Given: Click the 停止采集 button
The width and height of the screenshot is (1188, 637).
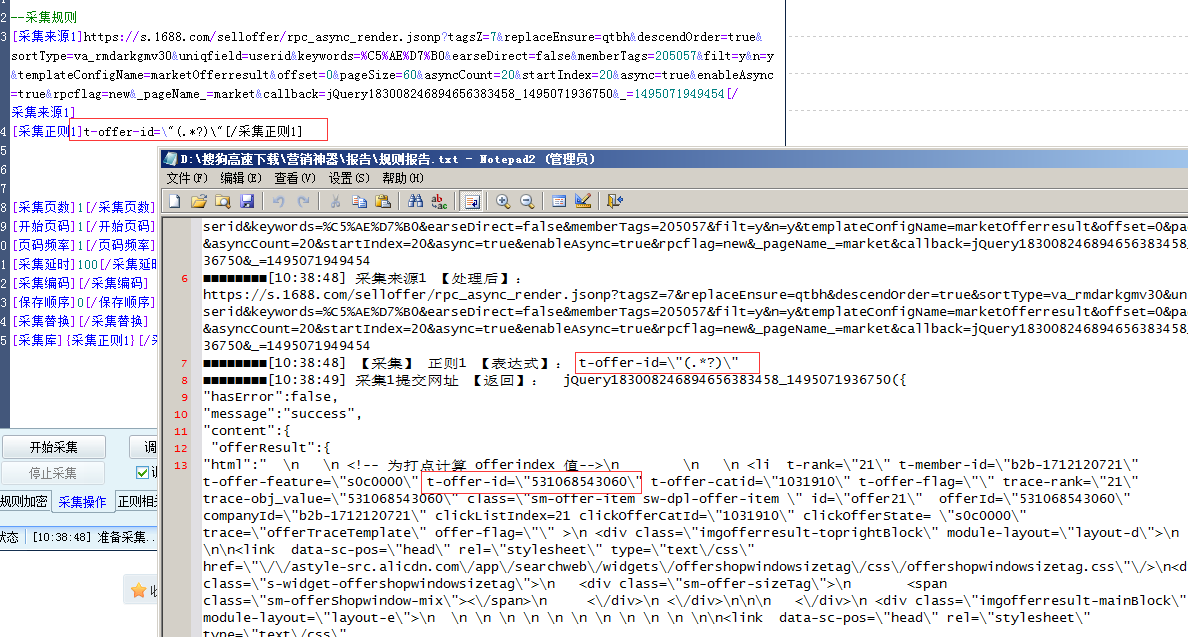Looking at the screenshot, I should tap(53, 473).
